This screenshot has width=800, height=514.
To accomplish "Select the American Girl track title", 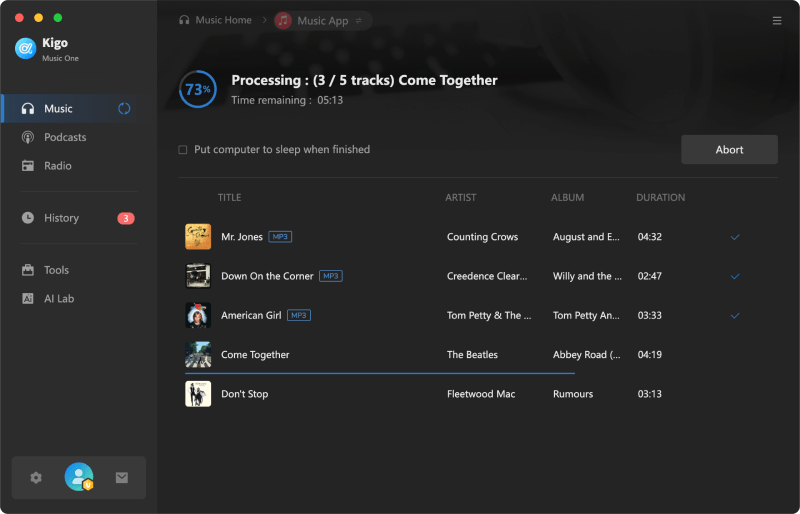I will pyautogui.click(x=251, y=315).
